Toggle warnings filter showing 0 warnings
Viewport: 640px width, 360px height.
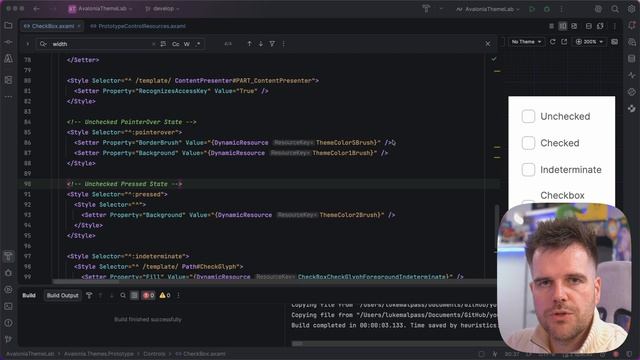(x=165, y=295)
